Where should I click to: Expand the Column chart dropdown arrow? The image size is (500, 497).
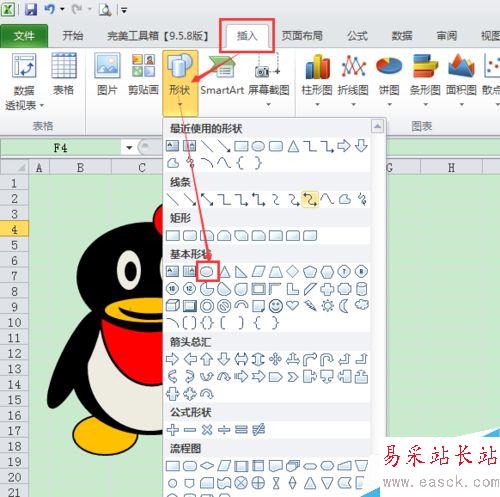[317, 104]
